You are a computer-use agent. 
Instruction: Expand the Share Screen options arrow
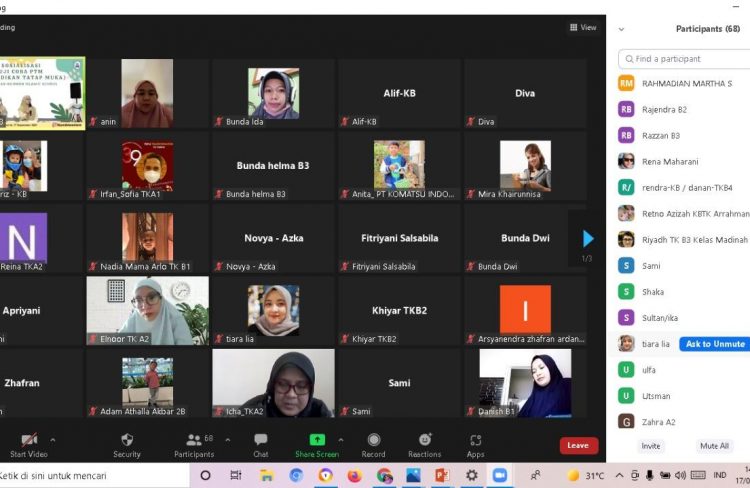341,439
